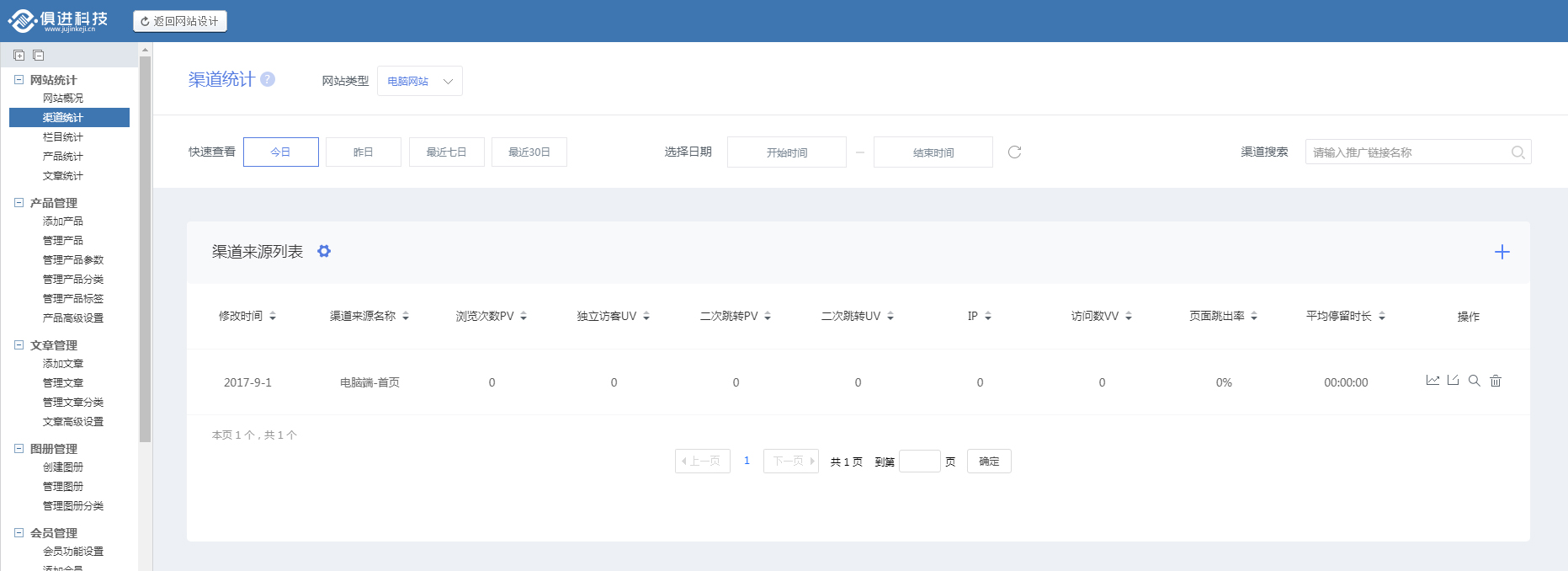Select the 最近30日 quick view option

pos(529,152)
